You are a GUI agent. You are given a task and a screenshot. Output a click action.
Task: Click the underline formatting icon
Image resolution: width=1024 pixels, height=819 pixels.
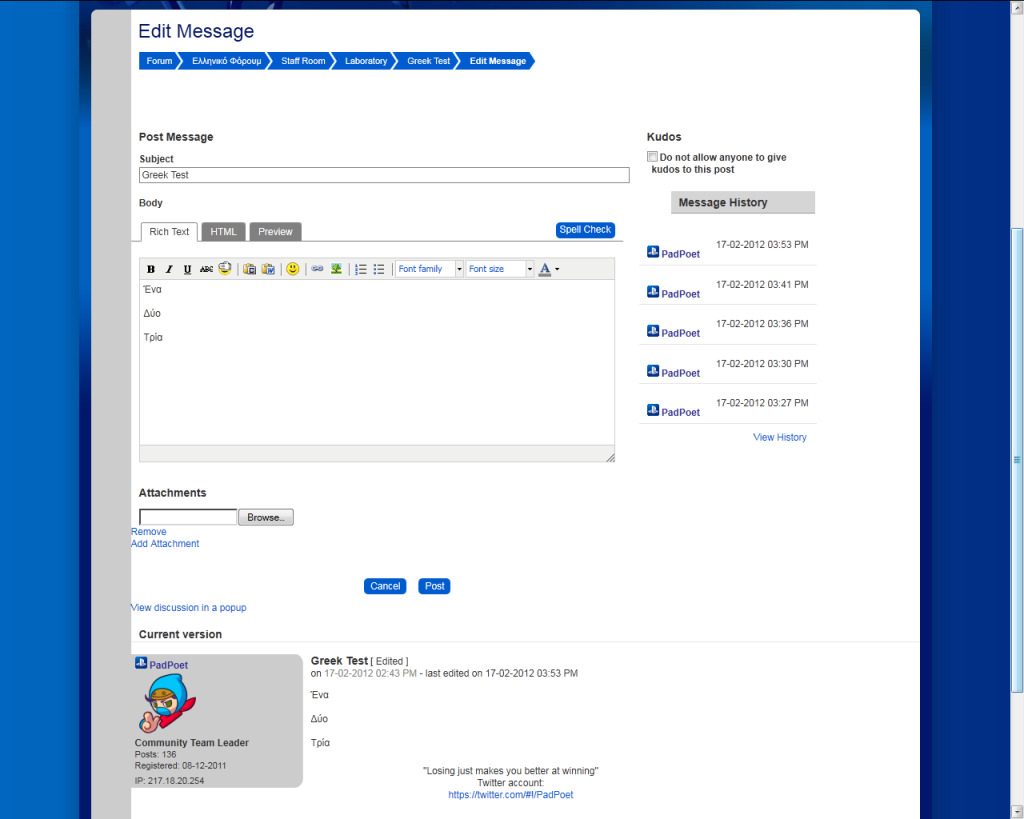click(187, 269)
